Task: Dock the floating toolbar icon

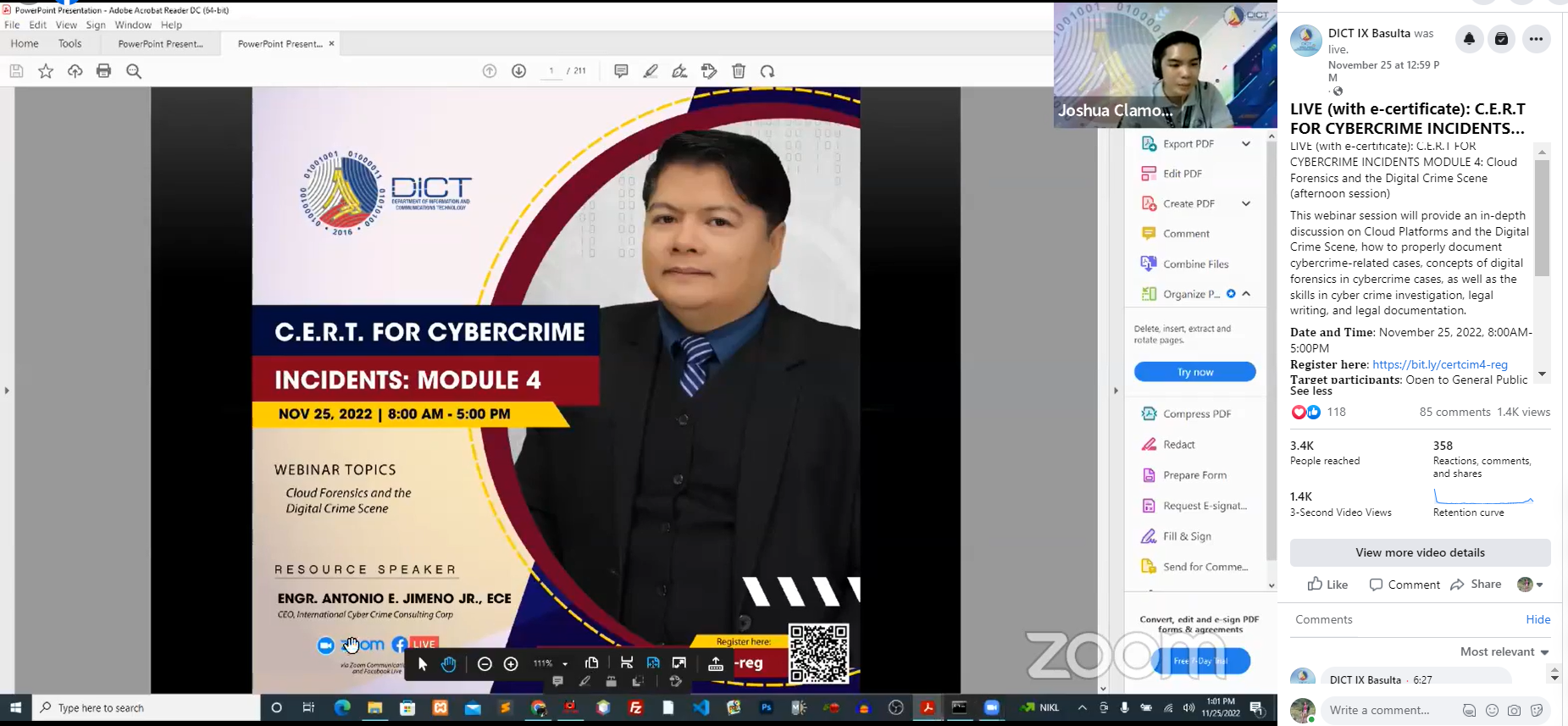Action: (x=716, y=664)
